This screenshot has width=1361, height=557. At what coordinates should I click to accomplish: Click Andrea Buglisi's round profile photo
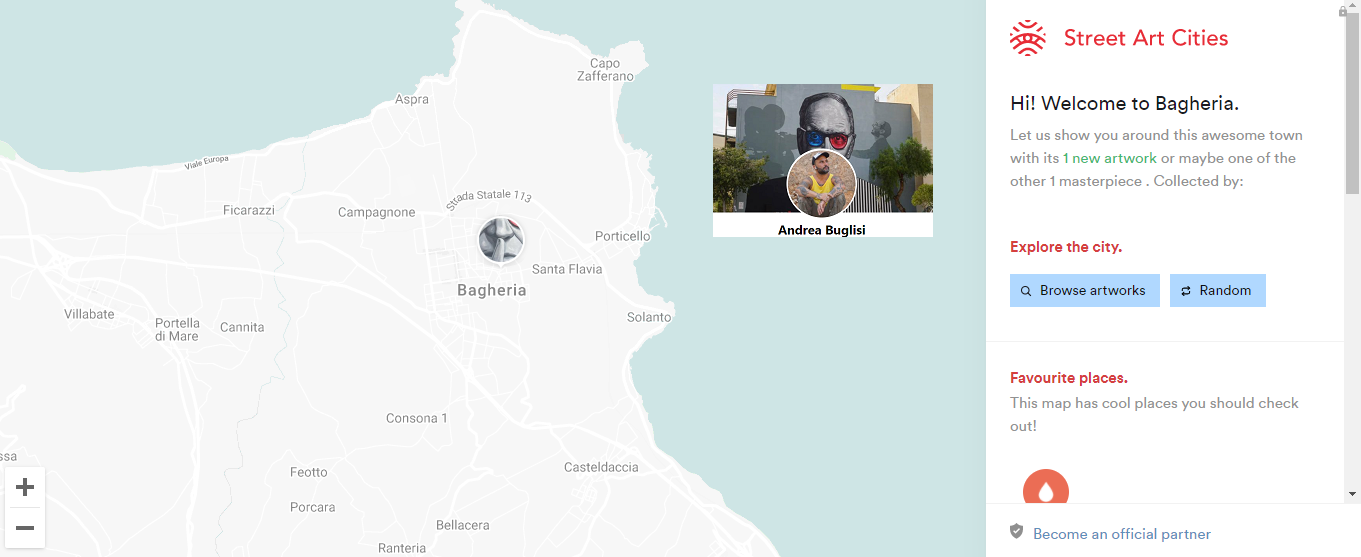pyautogui.click(x=821, y=184)
